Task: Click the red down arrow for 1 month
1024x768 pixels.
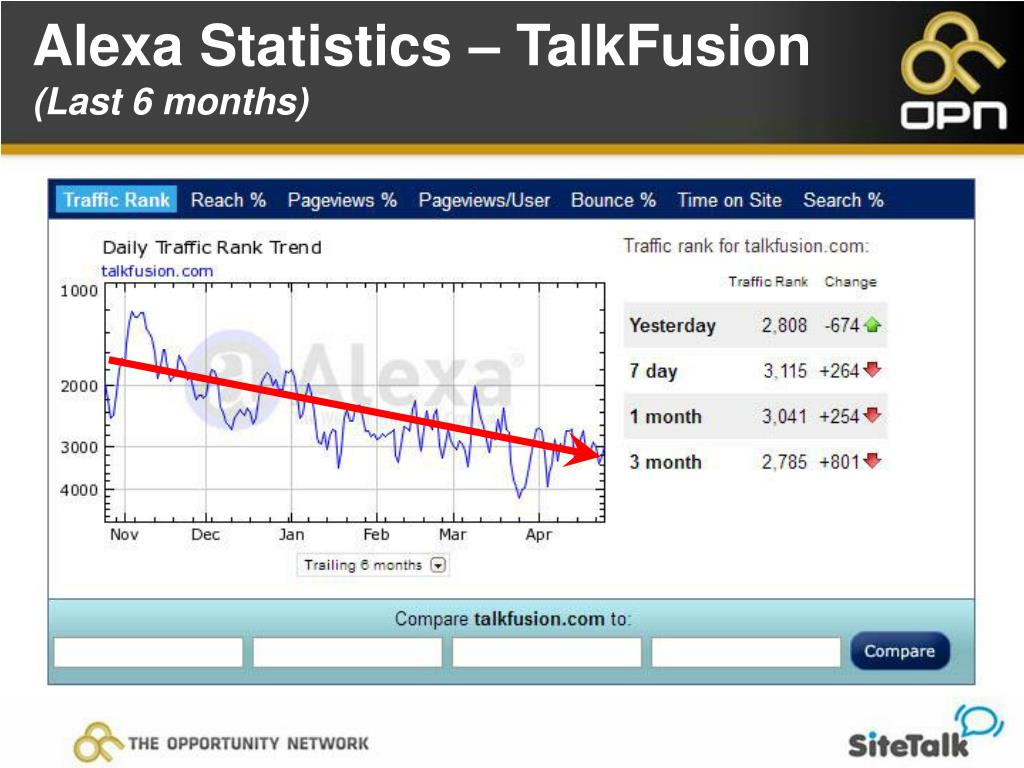Action: 872,415
